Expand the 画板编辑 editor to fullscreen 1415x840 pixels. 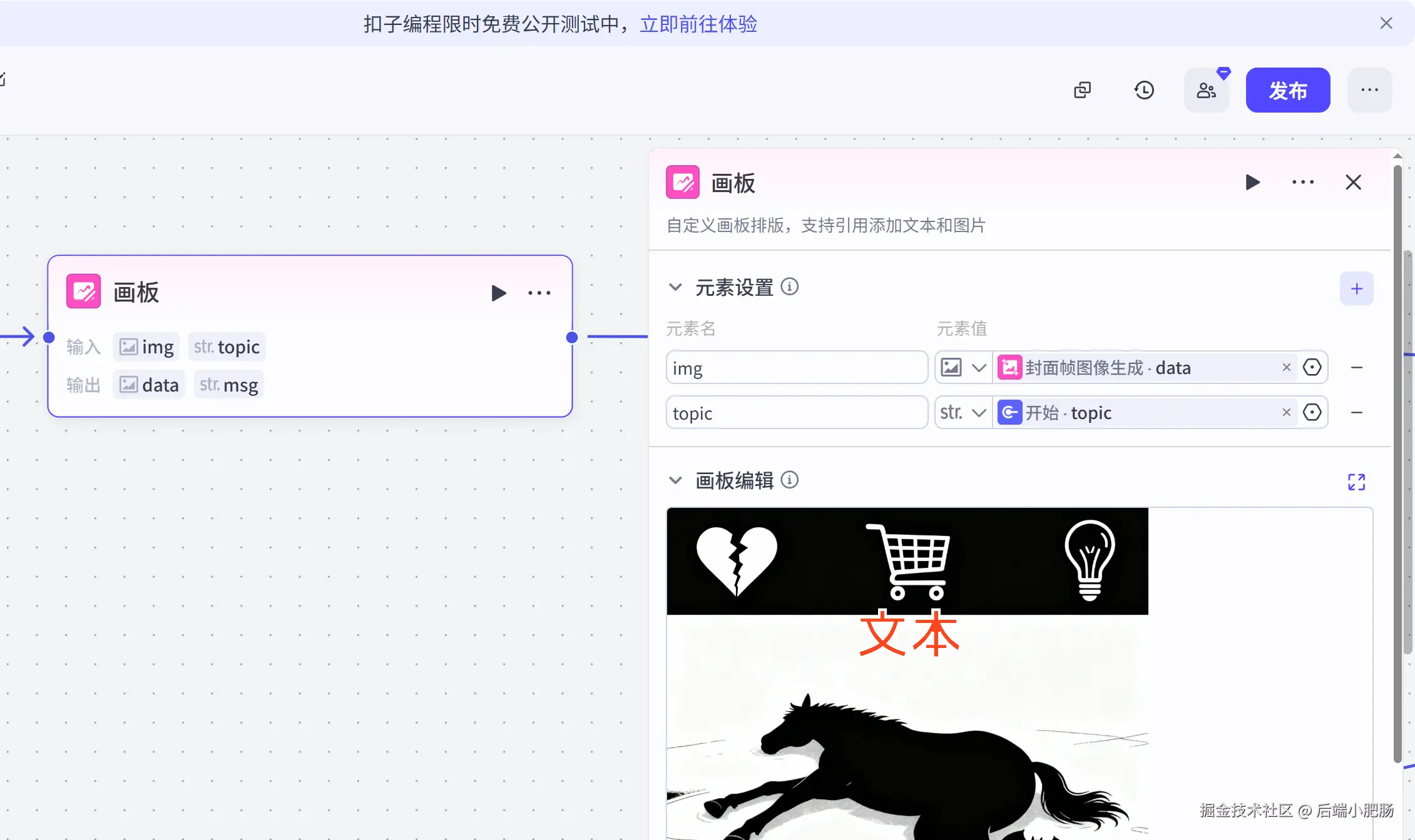(x=1356, y=482)
